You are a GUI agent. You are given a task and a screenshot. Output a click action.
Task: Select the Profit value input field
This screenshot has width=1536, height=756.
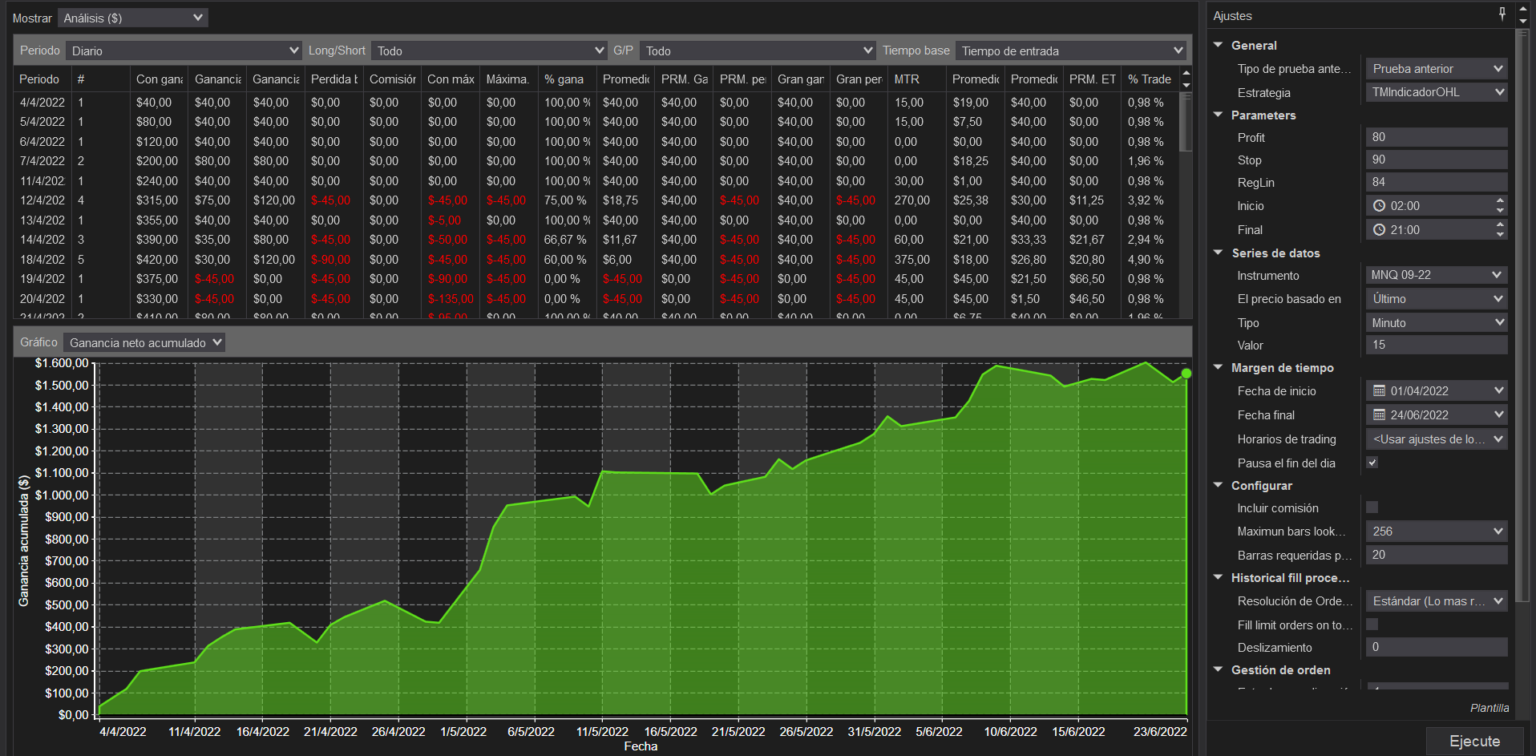pos(1436,137)
